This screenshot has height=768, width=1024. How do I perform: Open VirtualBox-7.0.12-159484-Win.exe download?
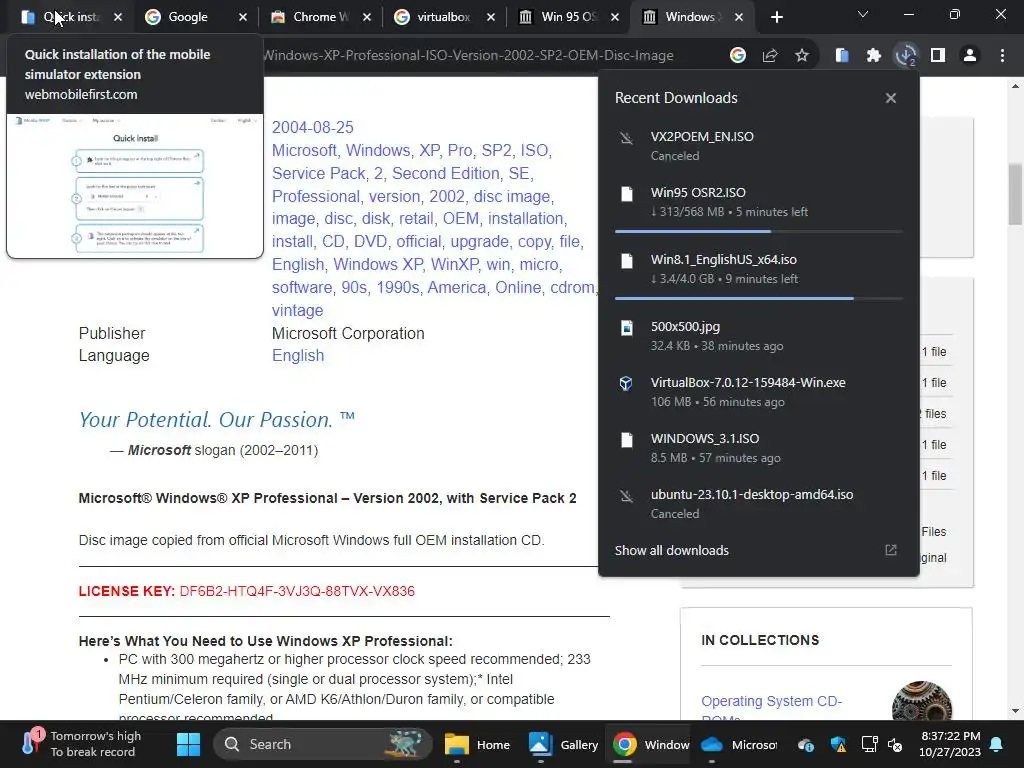[x=759, y=392]
